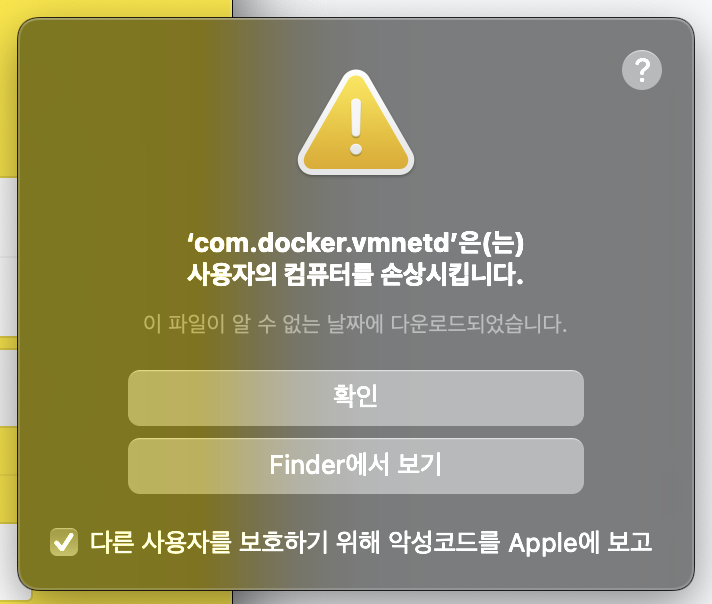Click the checkmark beside 다른 사용자를 보호하기
The width and height of the screenshot is (712, 604).
64,542
